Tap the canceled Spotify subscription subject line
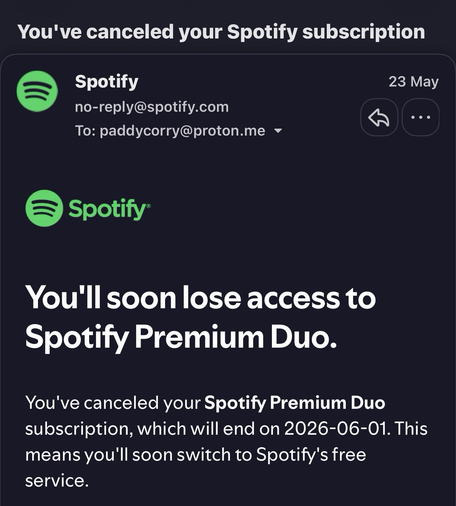Image resolution: width=456 pixels, height=506 pixels. point(221,32)
